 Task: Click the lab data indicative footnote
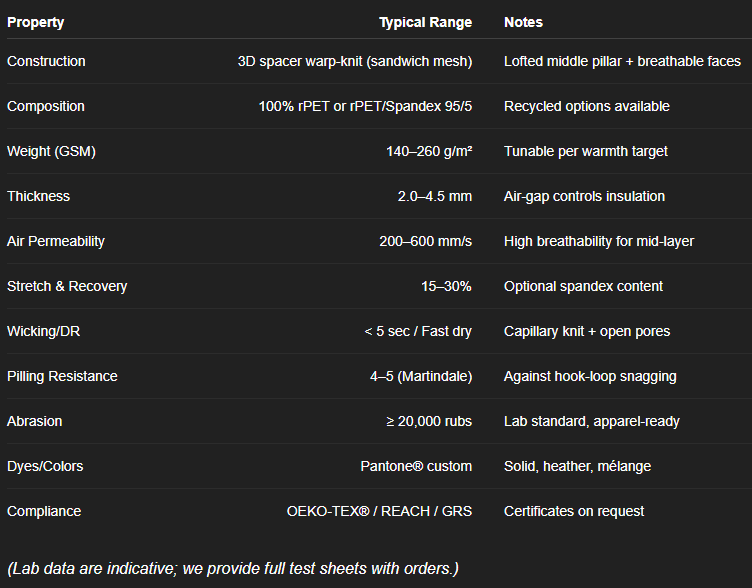pyautogui.click(x=232, y=568)
